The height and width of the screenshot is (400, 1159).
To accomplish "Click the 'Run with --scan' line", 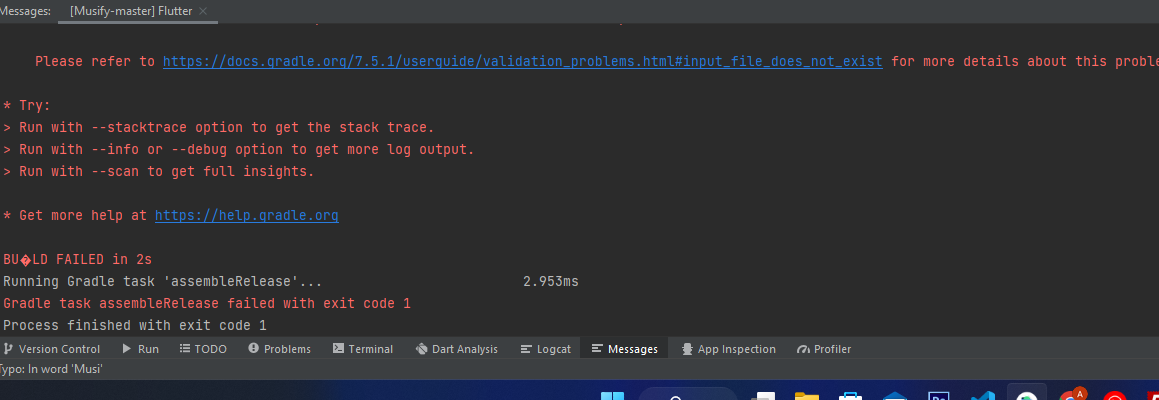I will pyautogui.click(x=159, y=172).
